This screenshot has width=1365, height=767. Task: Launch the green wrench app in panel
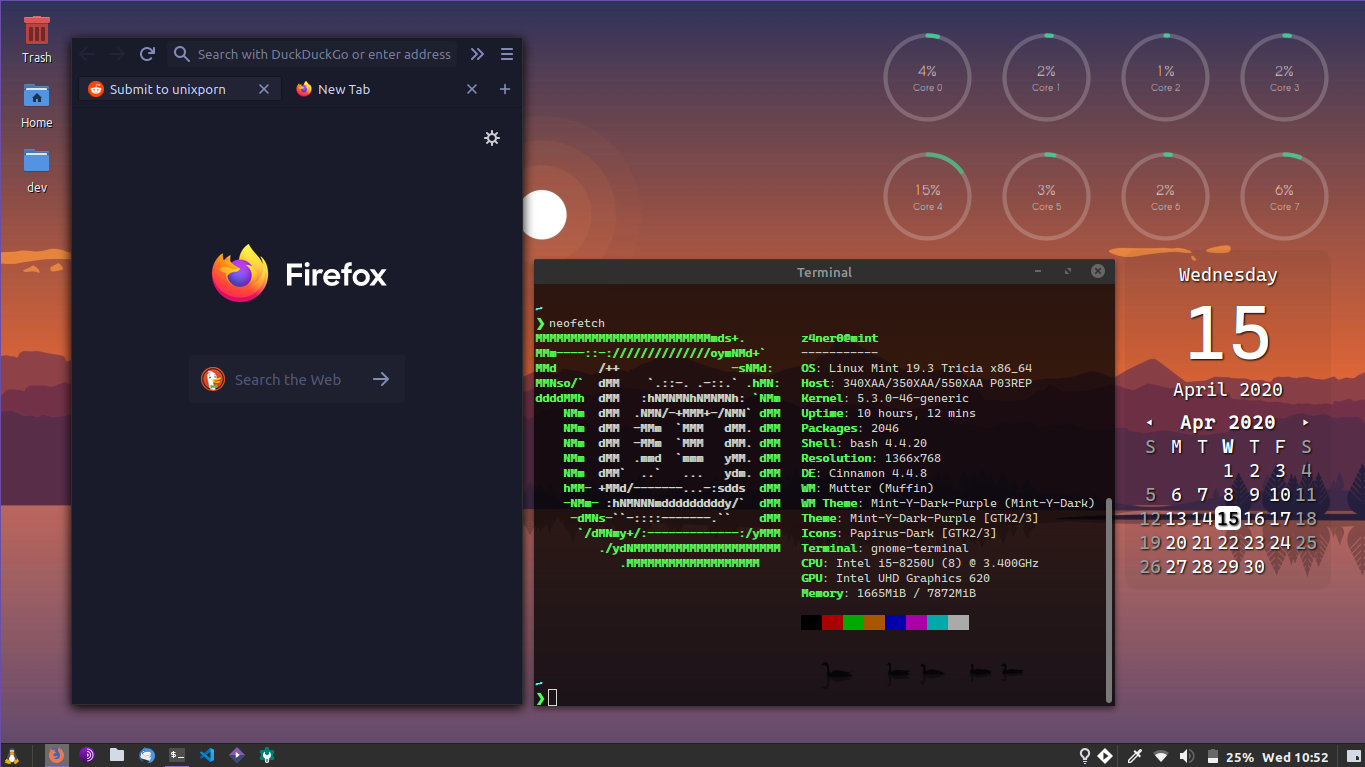(267, 755)
